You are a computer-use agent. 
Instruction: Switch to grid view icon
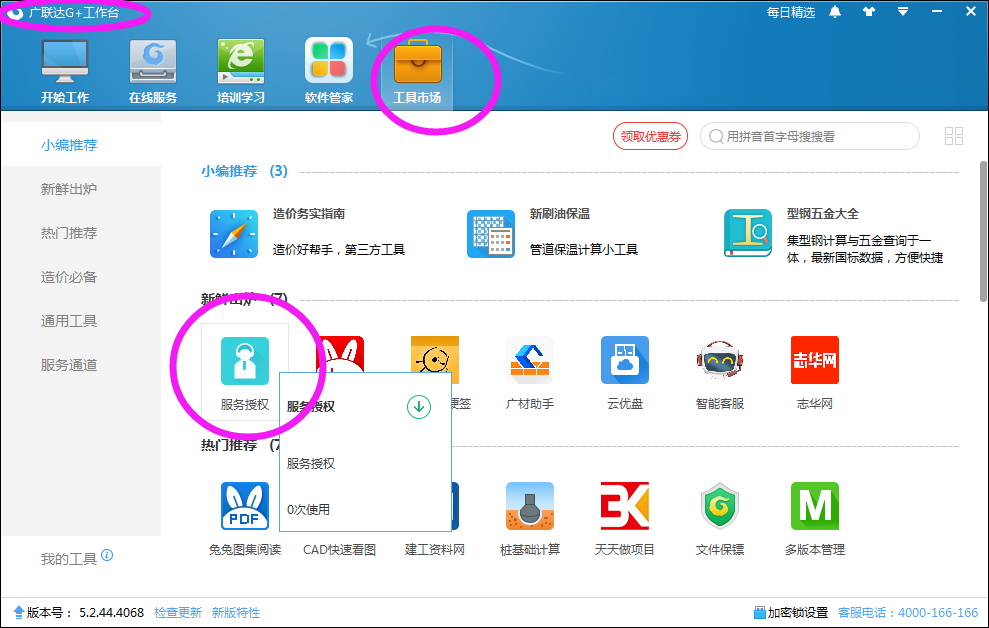coord(954,136)
